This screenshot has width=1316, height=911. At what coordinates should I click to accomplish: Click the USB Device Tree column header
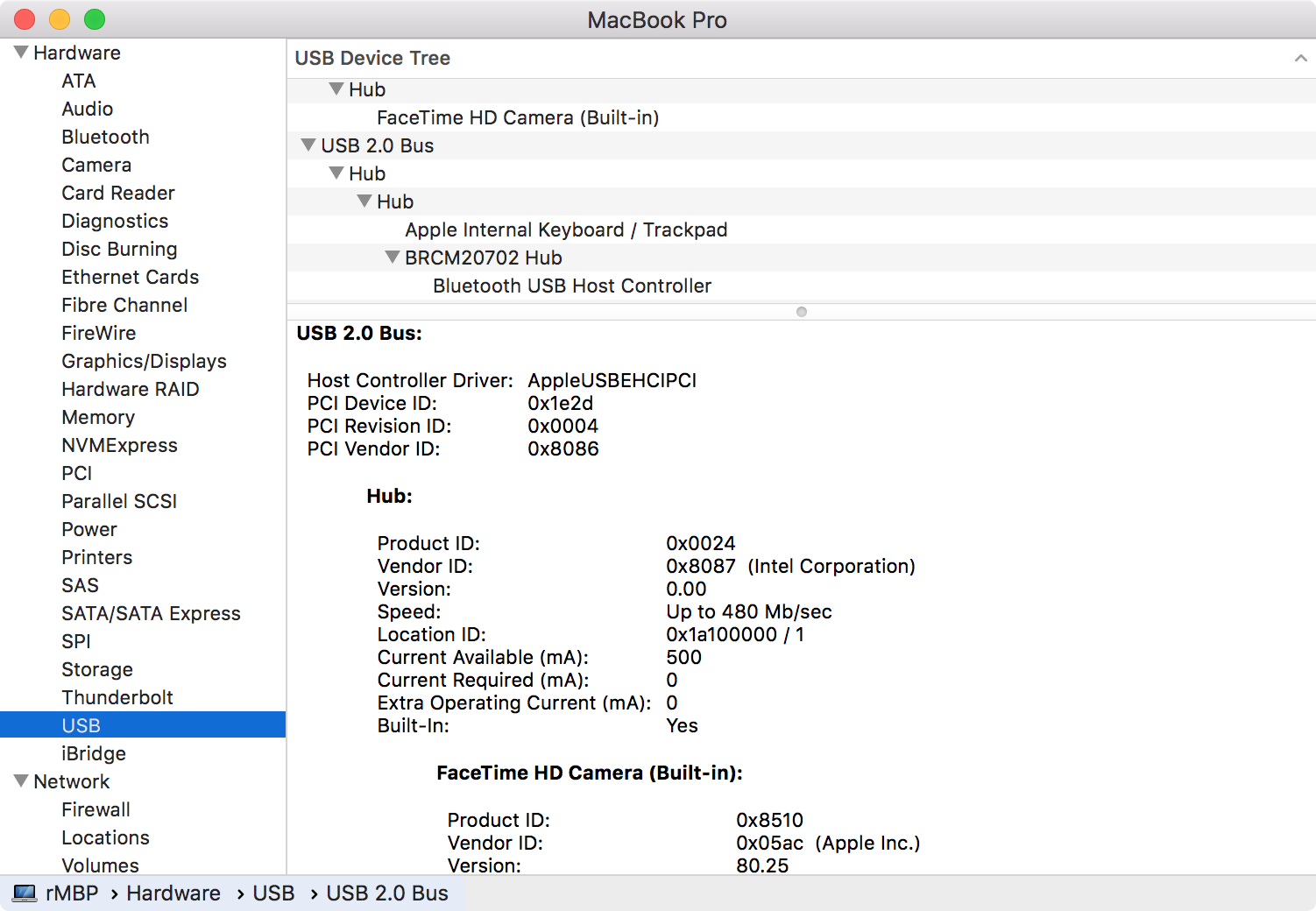(x=372, y=59)
